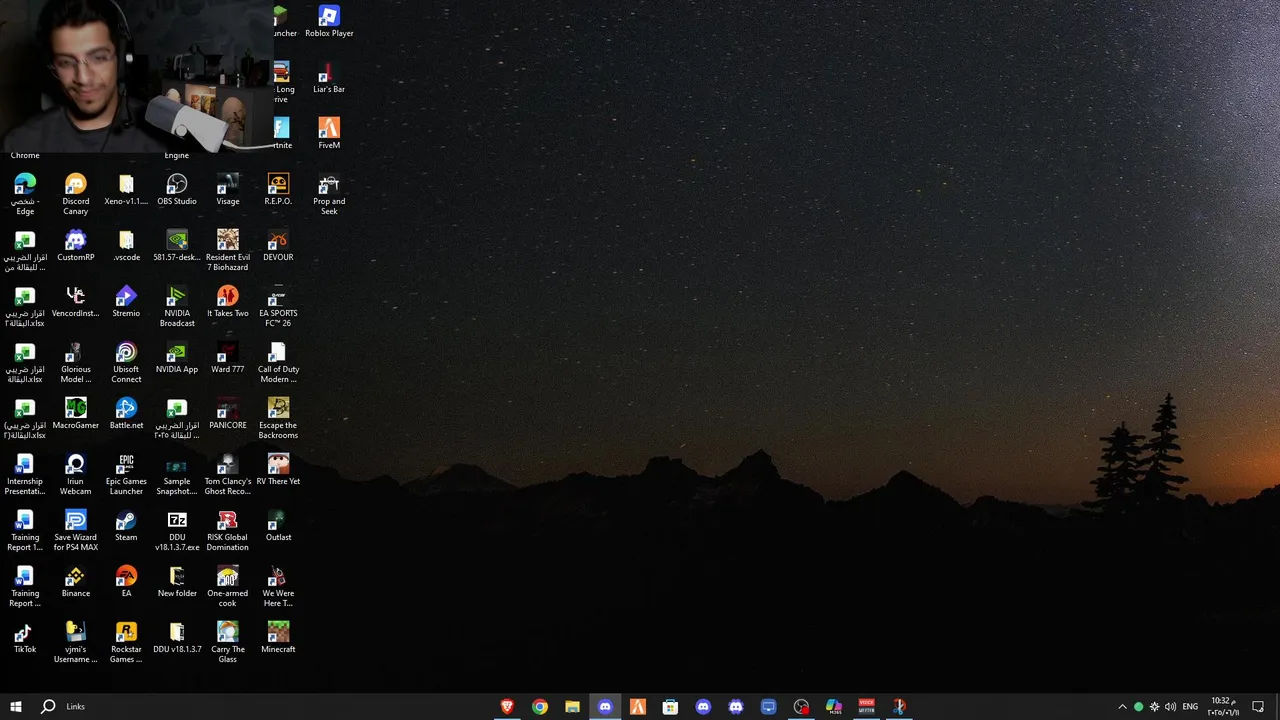This screenshot has height=720, width=1280.
Task: Select the 581.57-desk NVIDIA driver installer icon
Action: pyautogui.click(x=177, y=245)
